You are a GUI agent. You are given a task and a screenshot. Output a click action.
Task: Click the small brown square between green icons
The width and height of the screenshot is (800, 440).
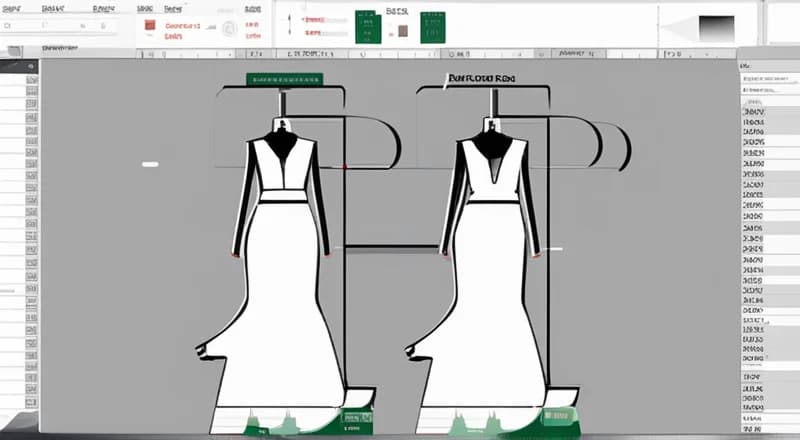[x=402, y=31]
